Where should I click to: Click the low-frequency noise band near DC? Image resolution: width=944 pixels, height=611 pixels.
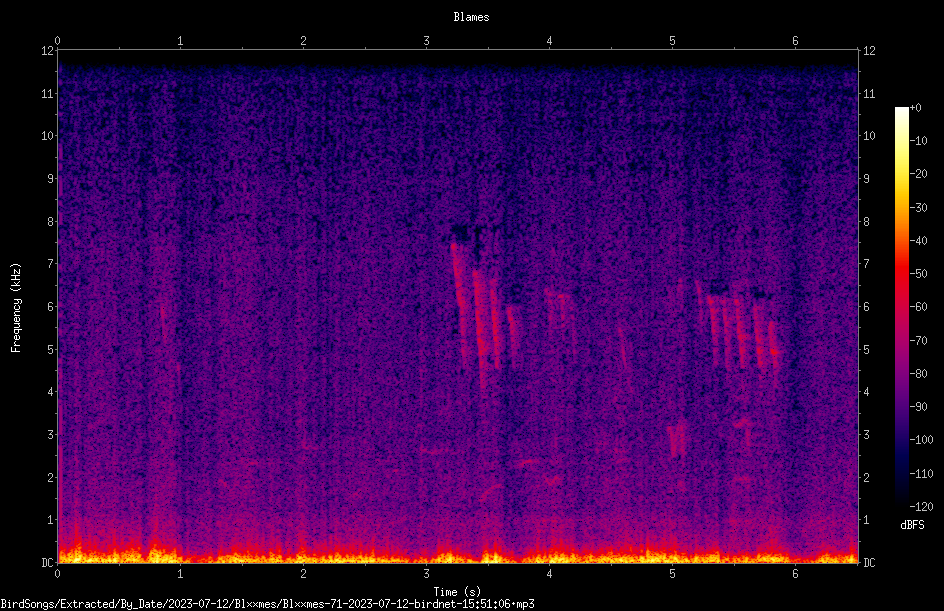point(458,554)
